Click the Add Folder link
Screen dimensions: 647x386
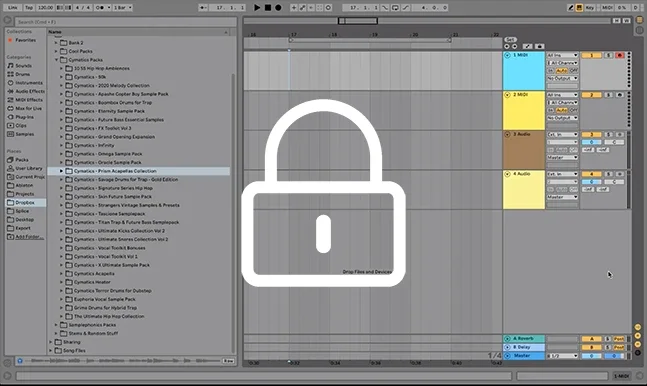point(26,237)
